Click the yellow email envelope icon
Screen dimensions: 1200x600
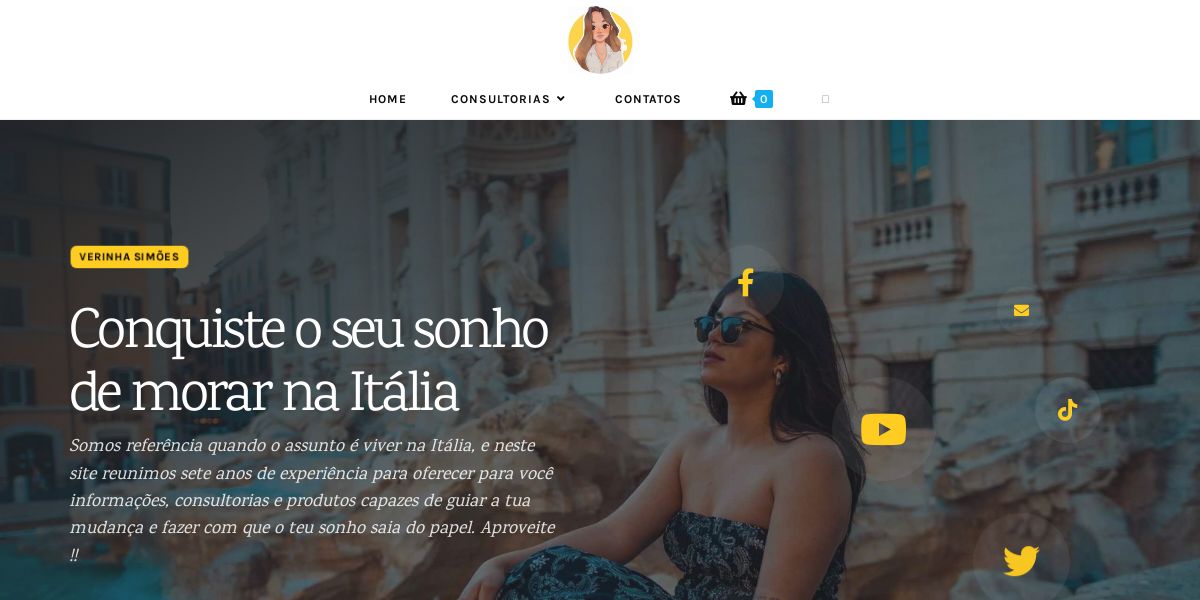point(1021,310)
